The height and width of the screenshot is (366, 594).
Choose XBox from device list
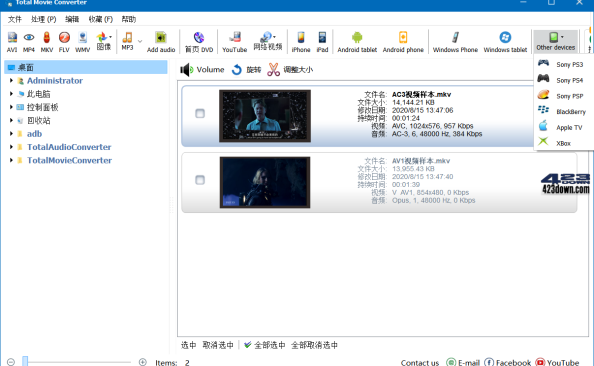(563, 143)
